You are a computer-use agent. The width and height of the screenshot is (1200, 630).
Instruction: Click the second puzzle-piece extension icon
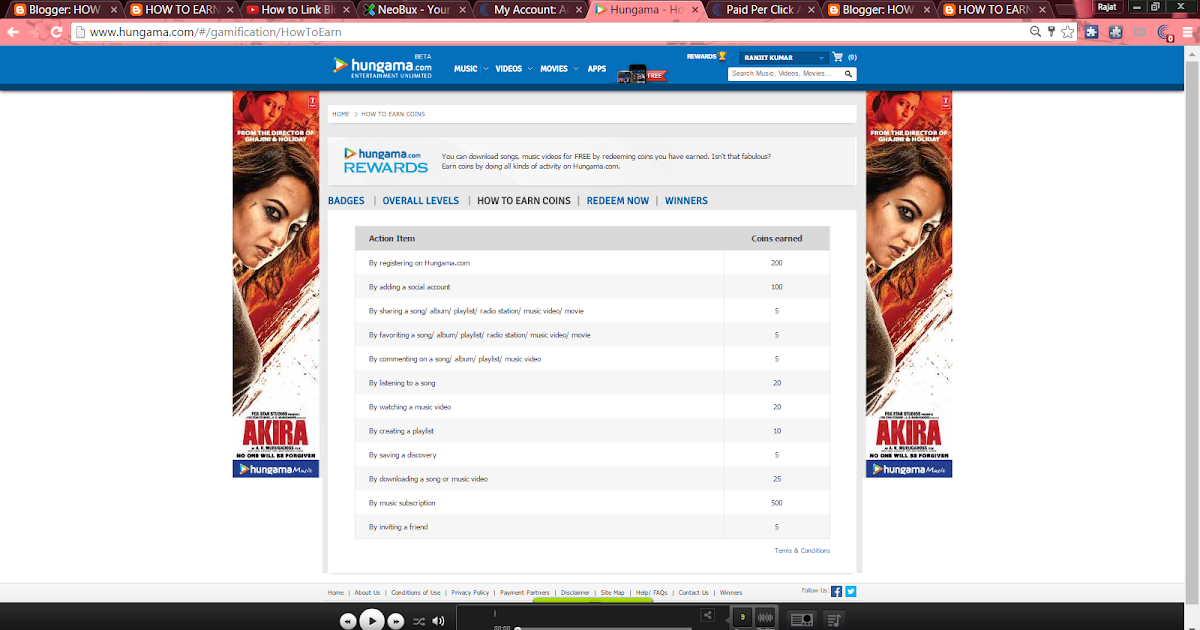(1115, 32)
